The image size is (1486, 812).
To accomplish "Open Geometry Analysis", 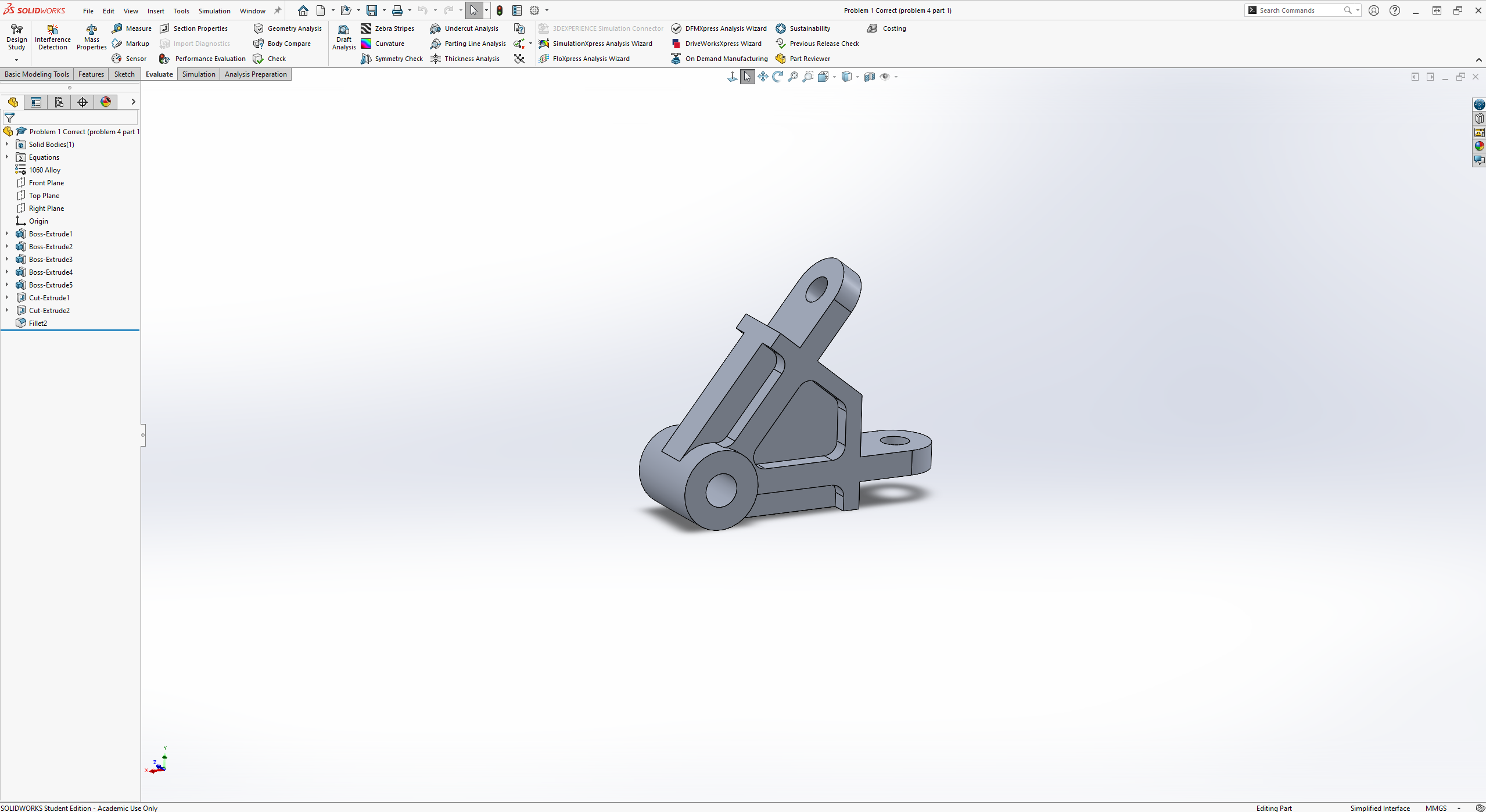I will coord(288,28).
